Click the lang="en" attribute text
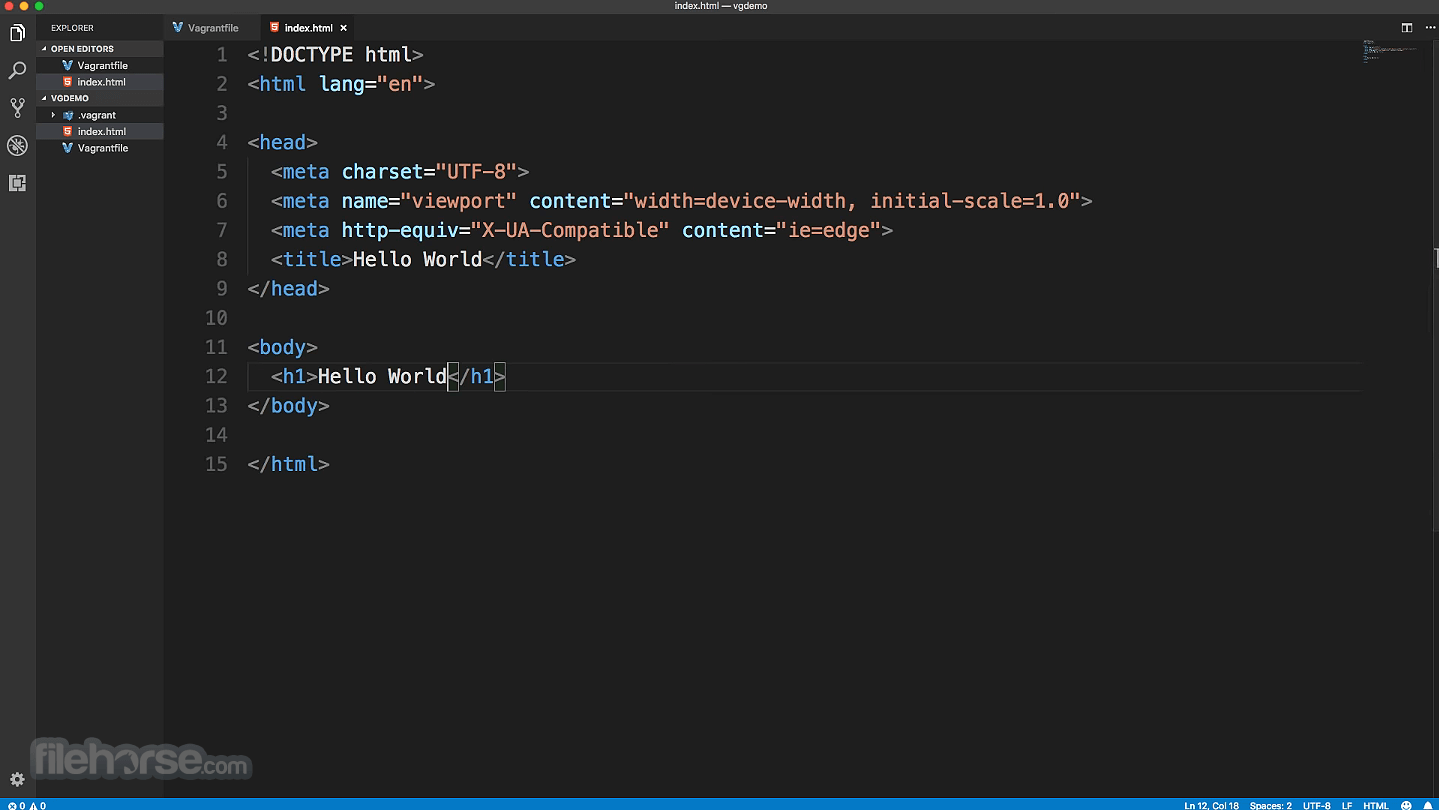Screen dimensions: 1439x810 (x=371, y=84)
